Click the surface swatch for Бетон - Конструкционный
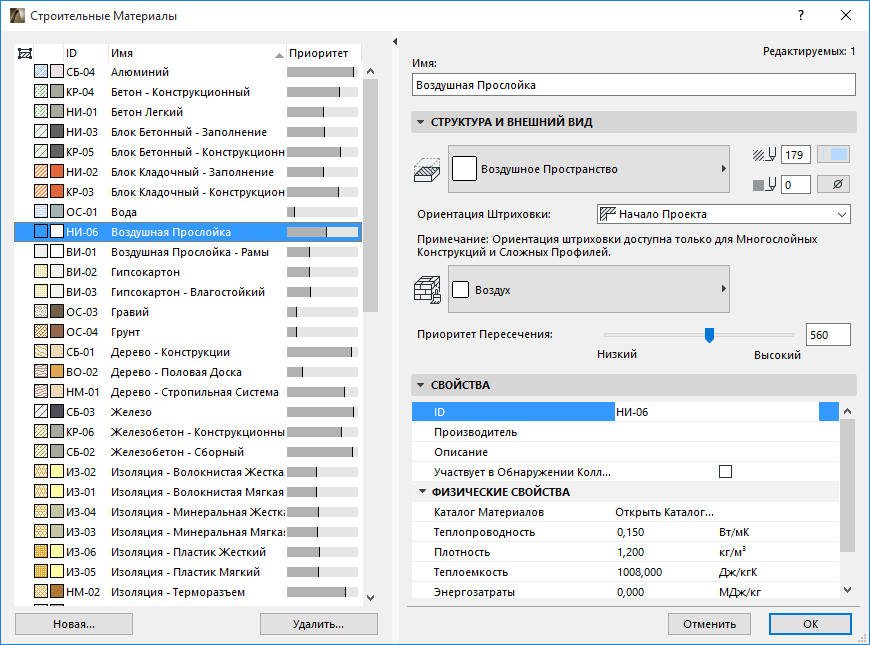 coord(57,92)
